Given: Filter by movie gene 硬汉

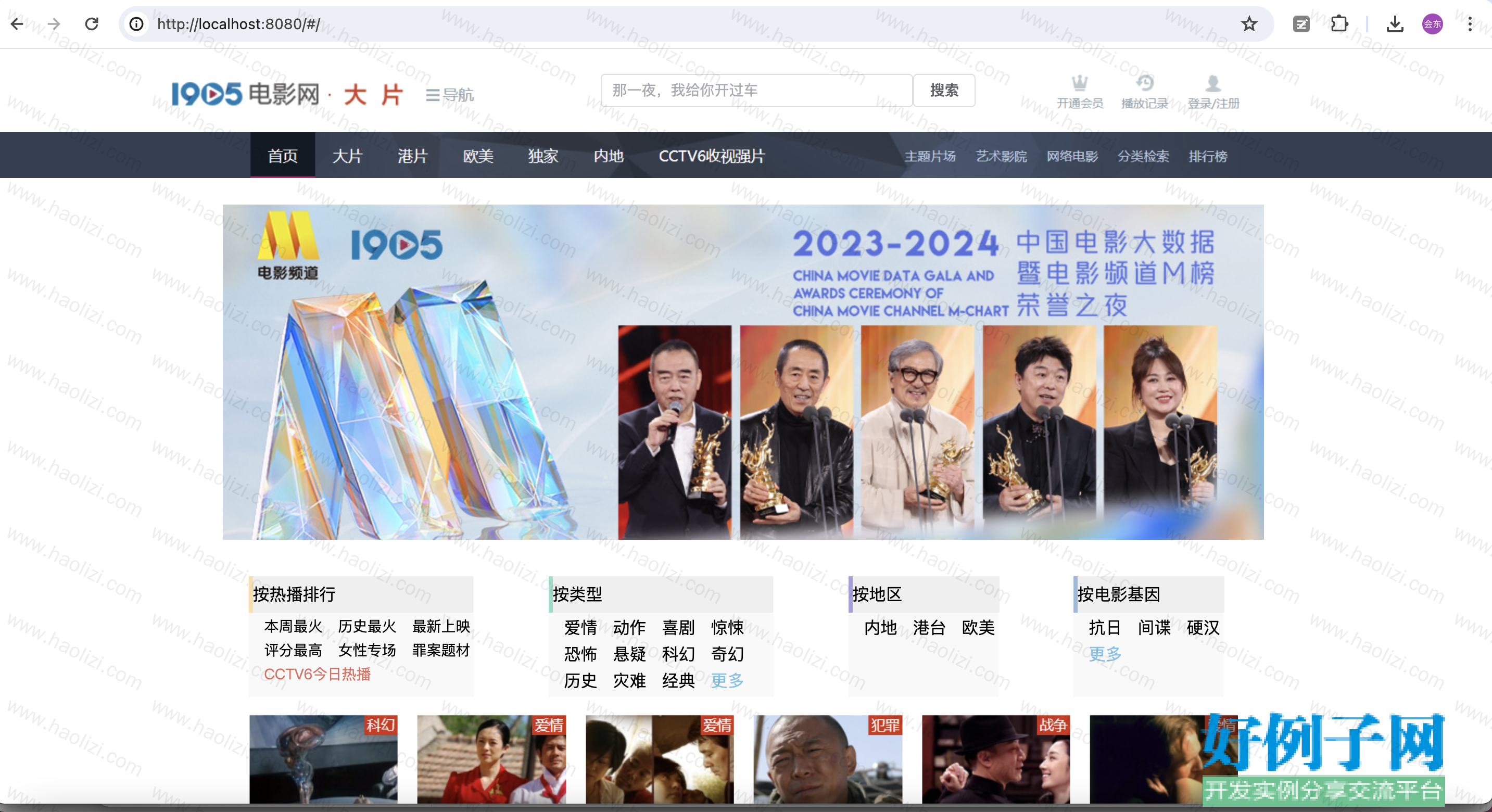Looking at the screenshot, I should click(x=1203, y=627).
